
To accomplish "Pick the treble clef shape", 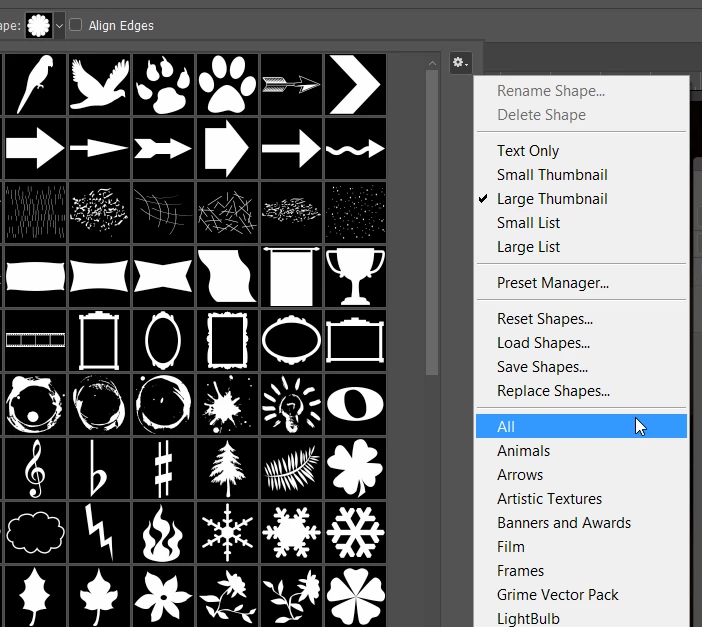I will pos(35,468).
